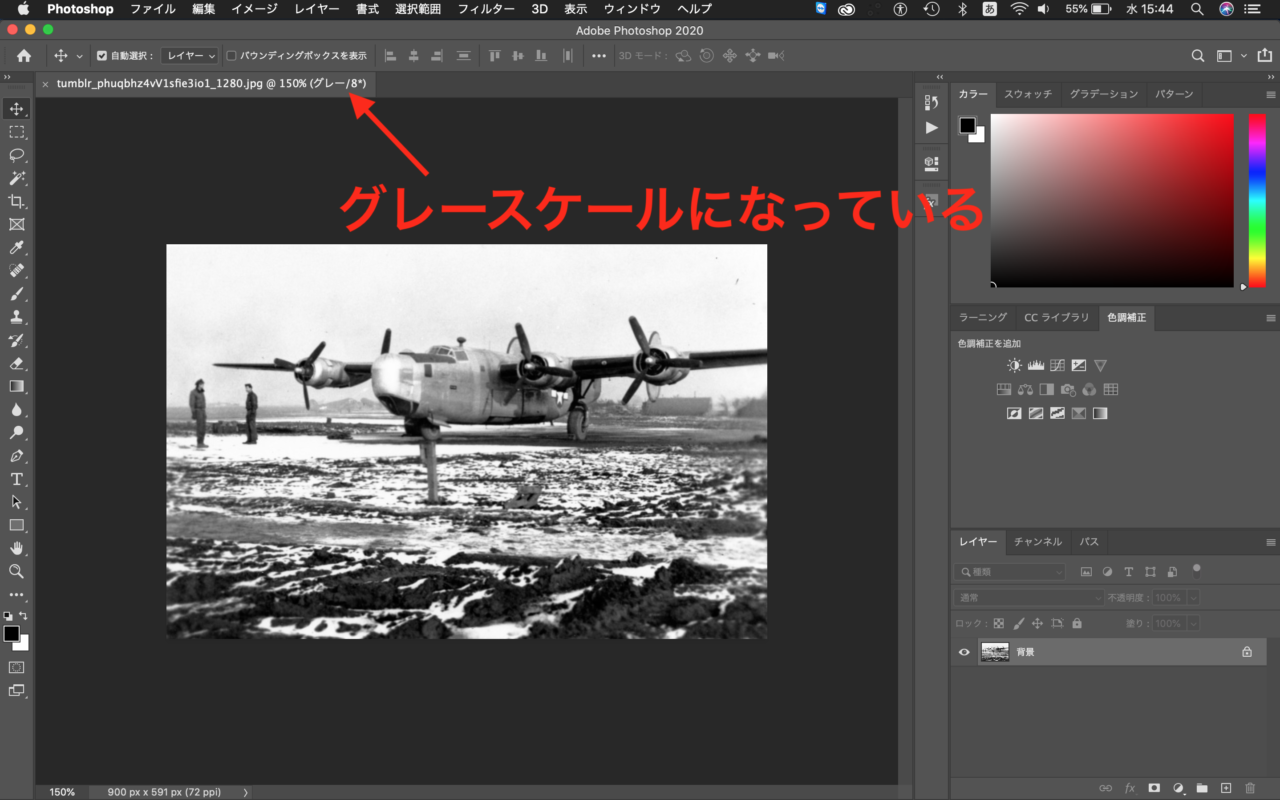This screenshot has width=1280, height=800.
Task: Swap foreground and background colors
Action: pos(23,615)
